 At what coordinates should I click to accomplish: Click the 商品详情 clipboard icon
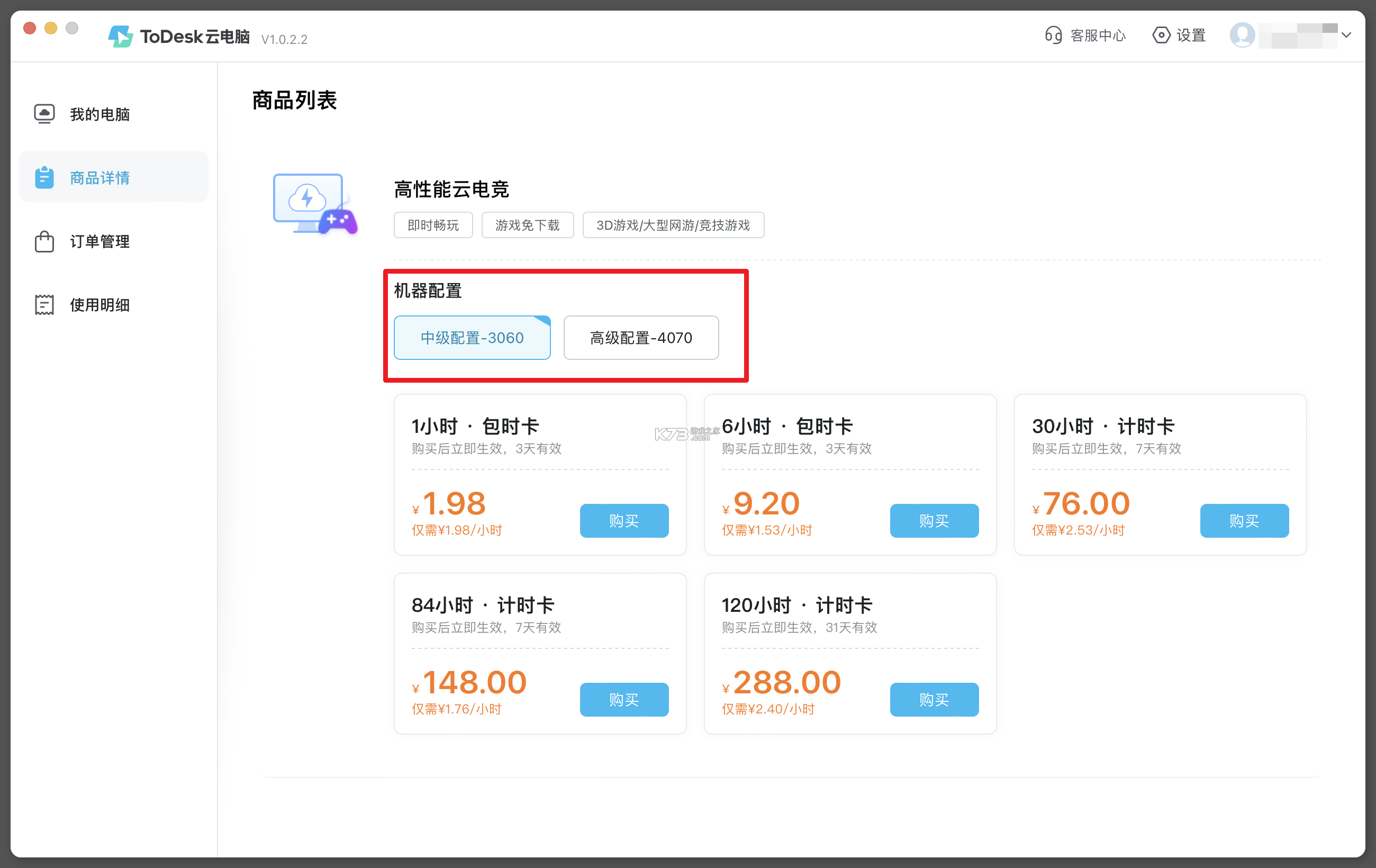coord(44,177)
